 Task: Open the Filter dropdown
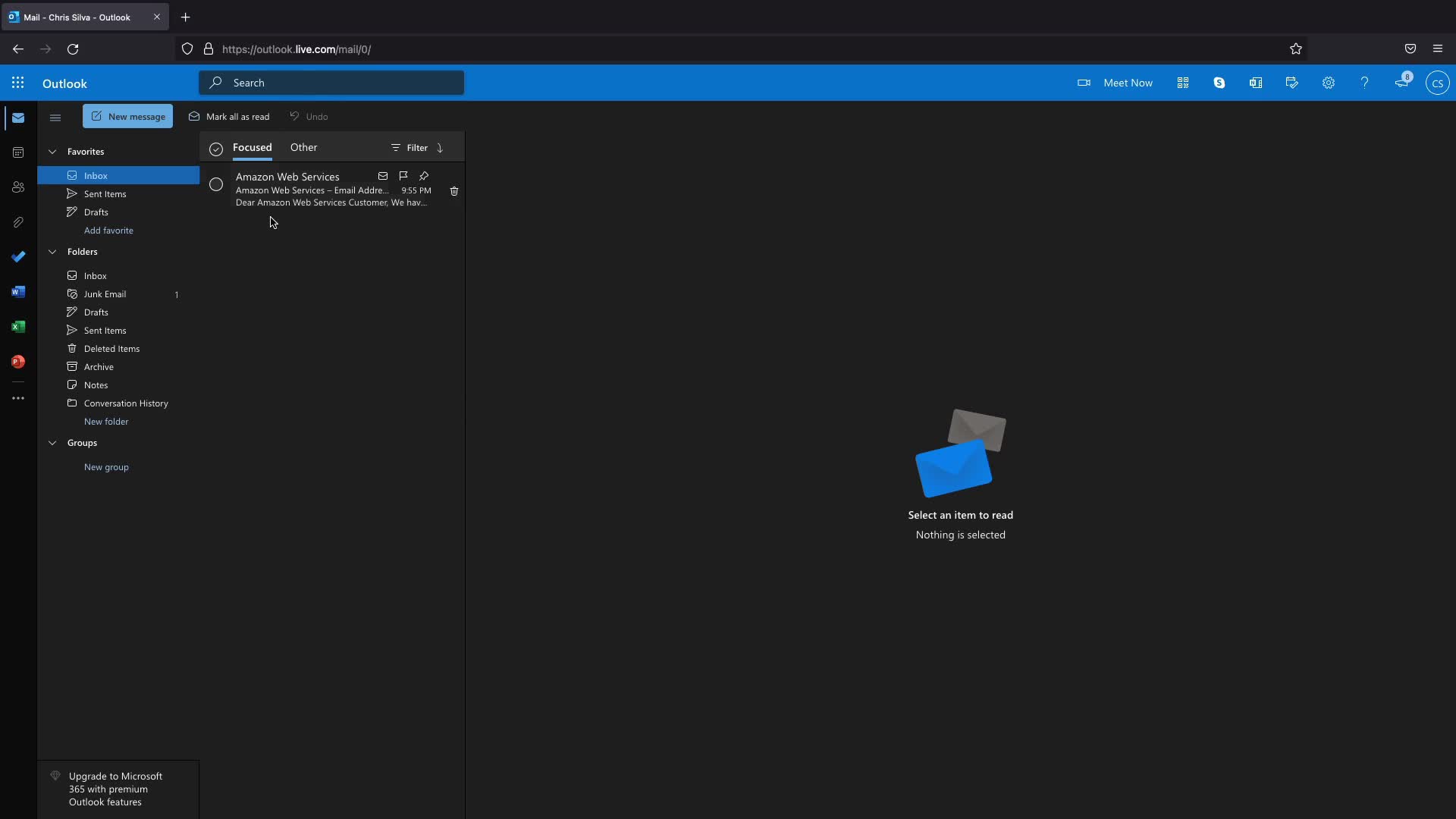(409, 148)
